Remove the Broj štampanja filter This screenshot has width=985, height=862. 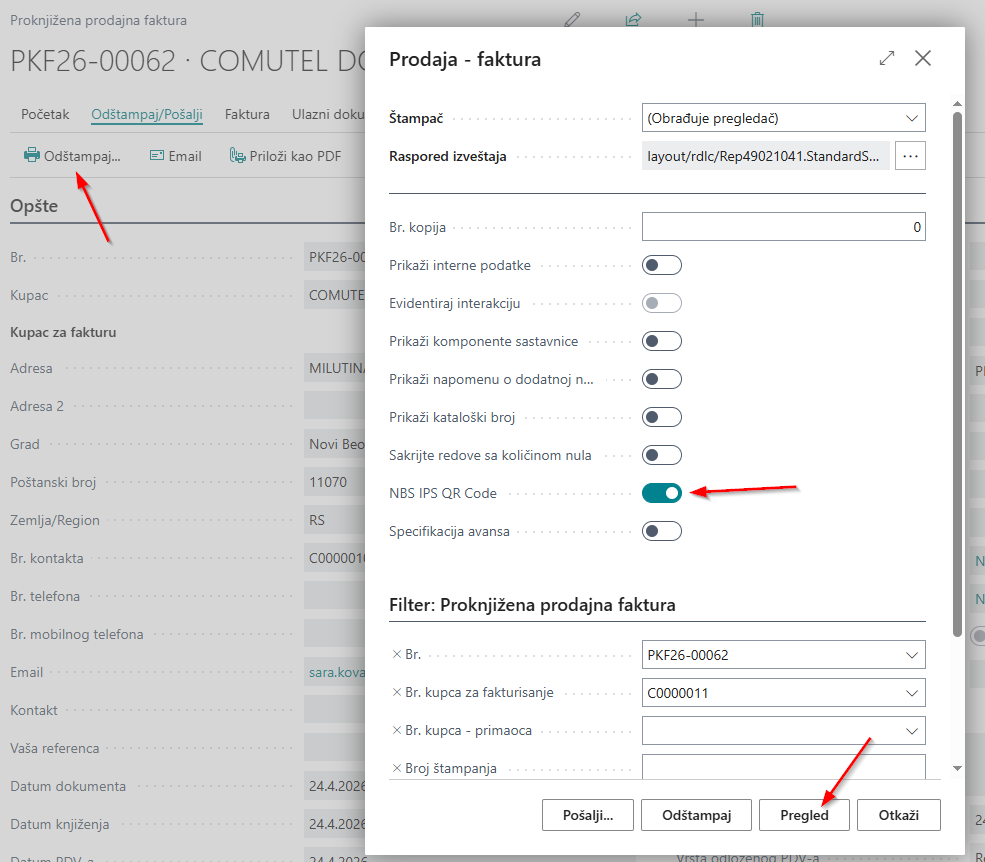click(396, 768)
